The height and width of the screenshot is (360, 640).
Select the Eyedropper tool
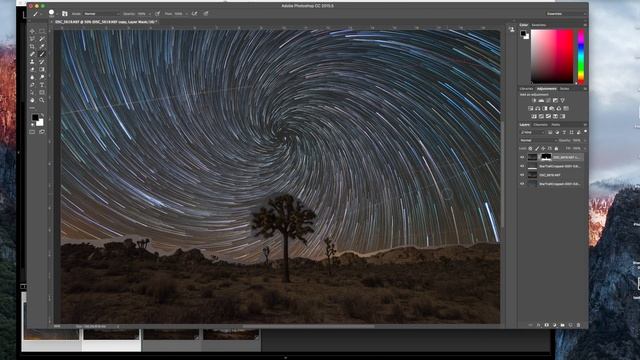point(42,47)
